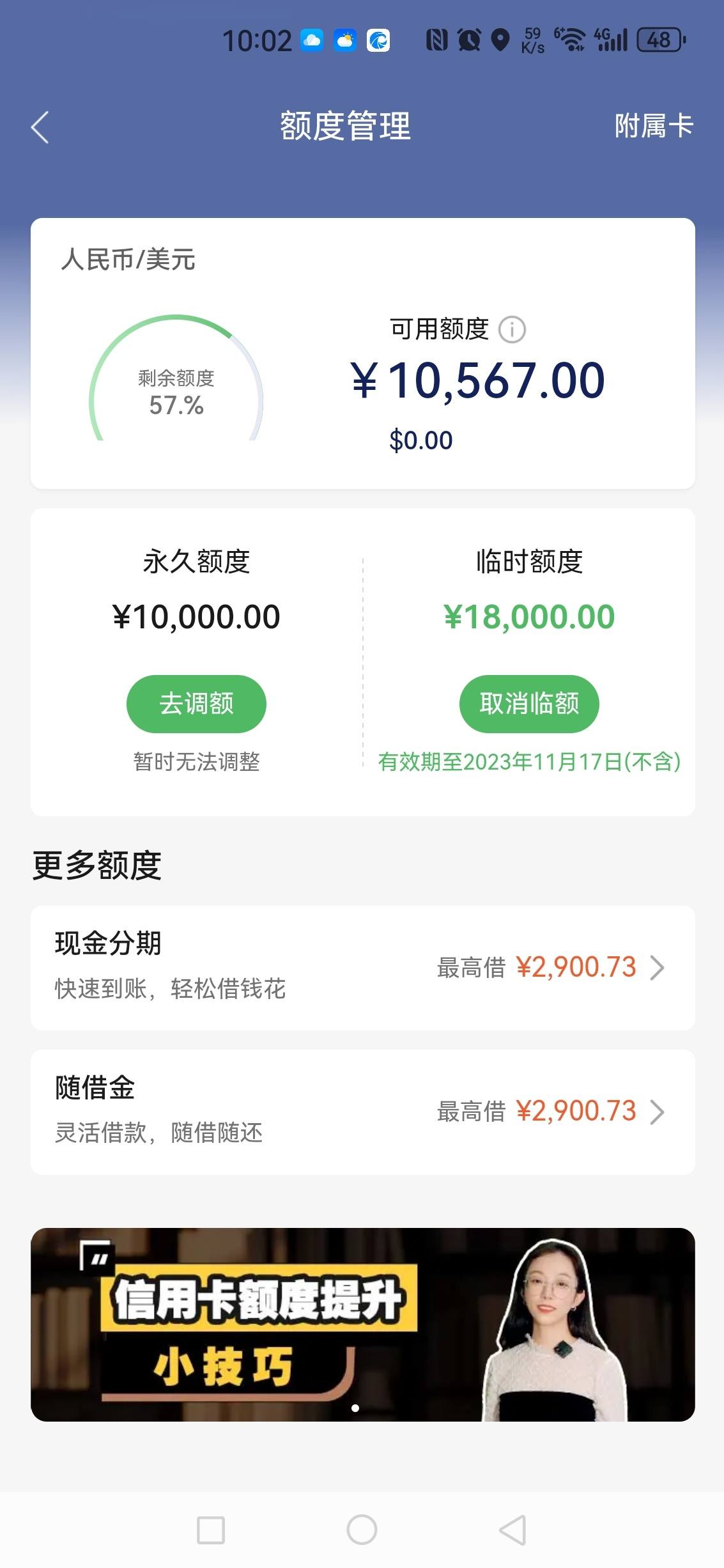Open 现金分期 快速到账 entry

[363, 968]
